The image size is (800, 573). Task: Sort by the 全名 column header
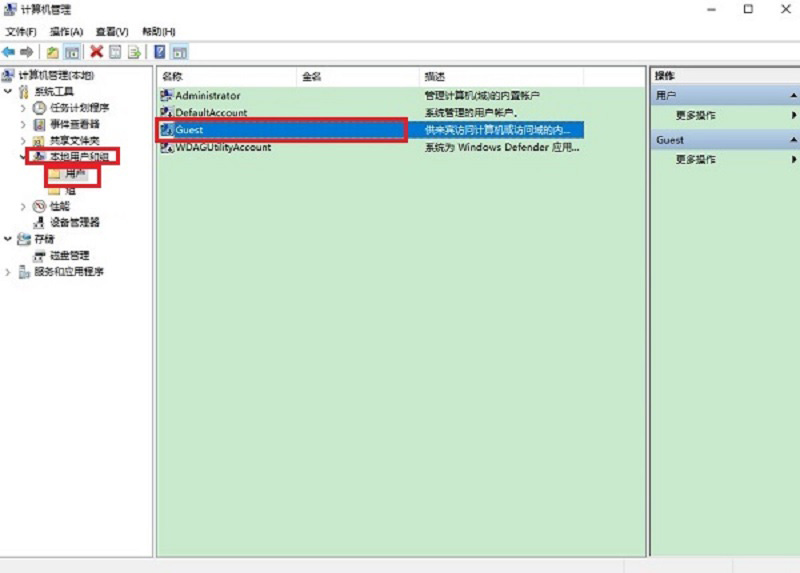pos(358,77)
